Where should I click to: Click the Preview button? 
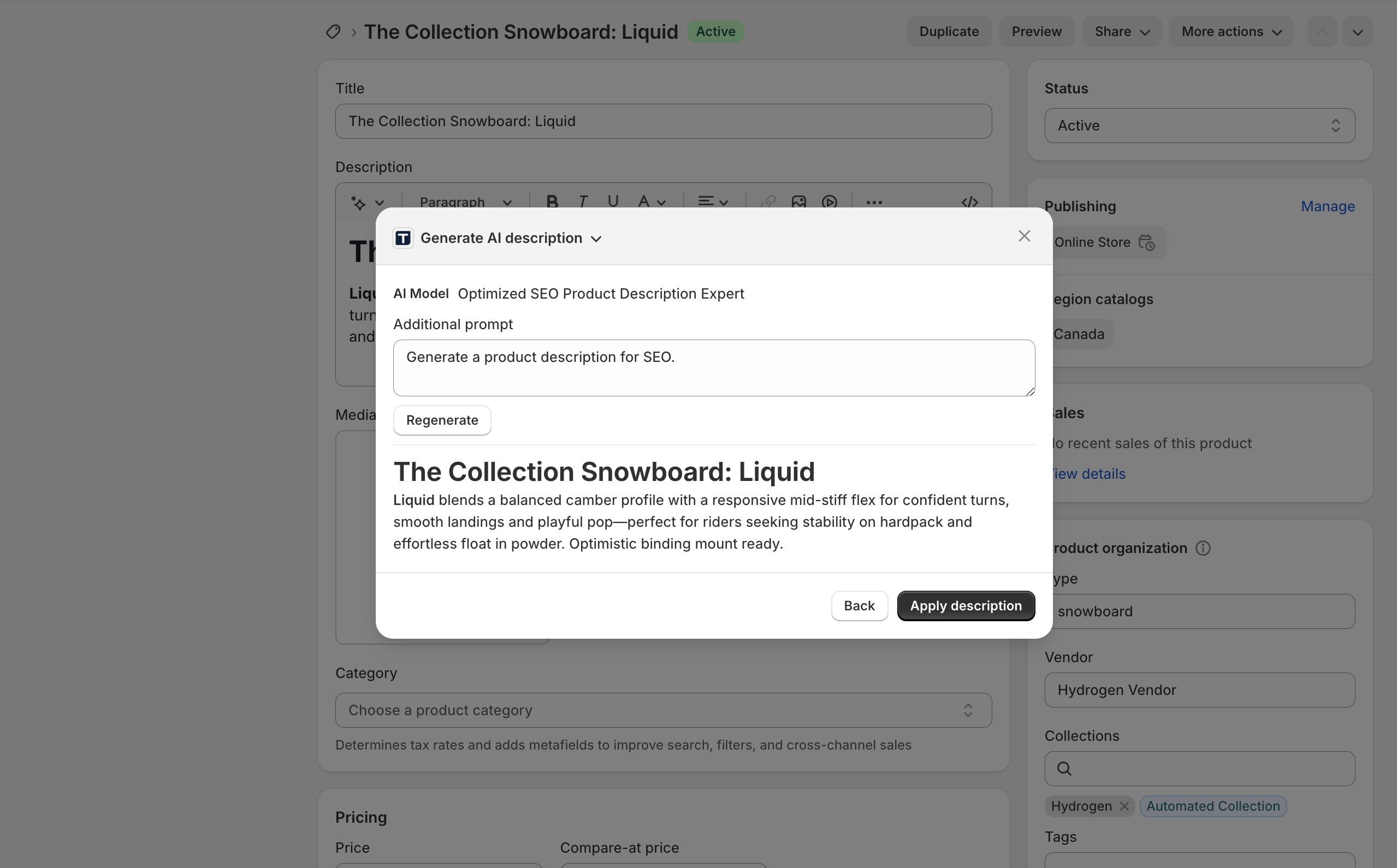click(1037, 32)
